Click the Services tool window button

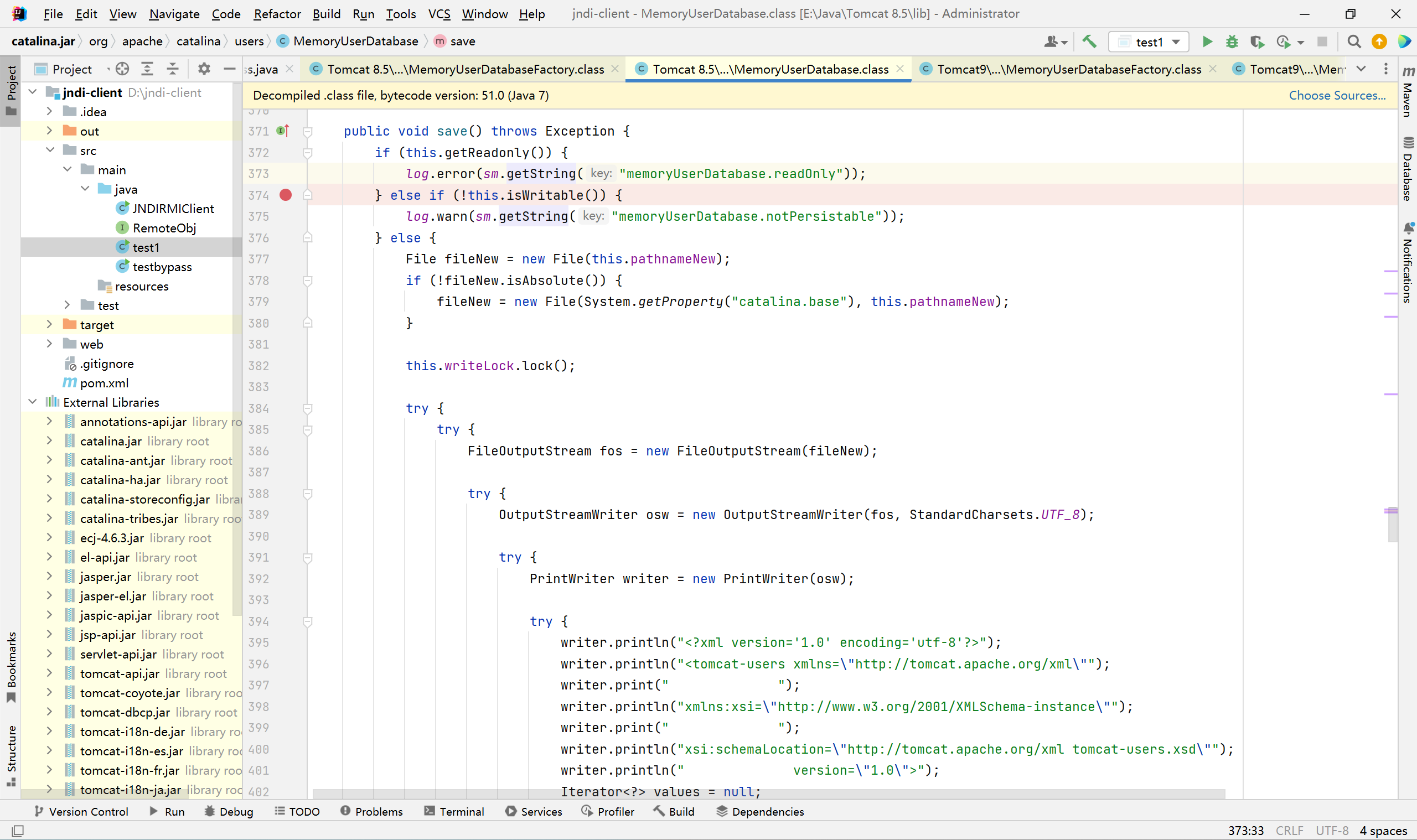click(x=533, y=811)
